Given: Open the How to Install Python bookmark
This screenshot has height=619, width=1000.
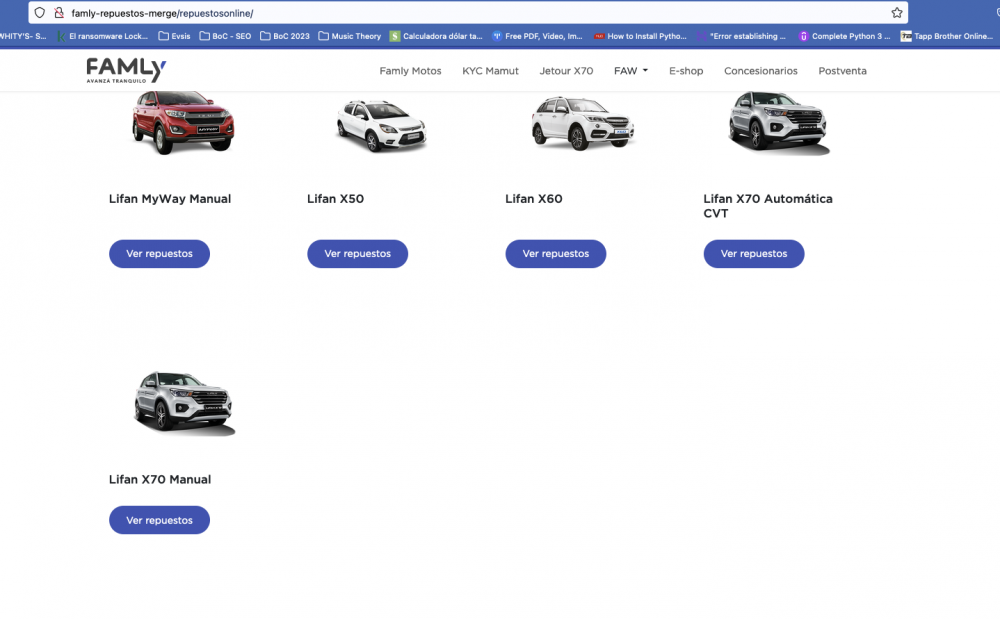Looking at the screenshot, I should [640, 36].
